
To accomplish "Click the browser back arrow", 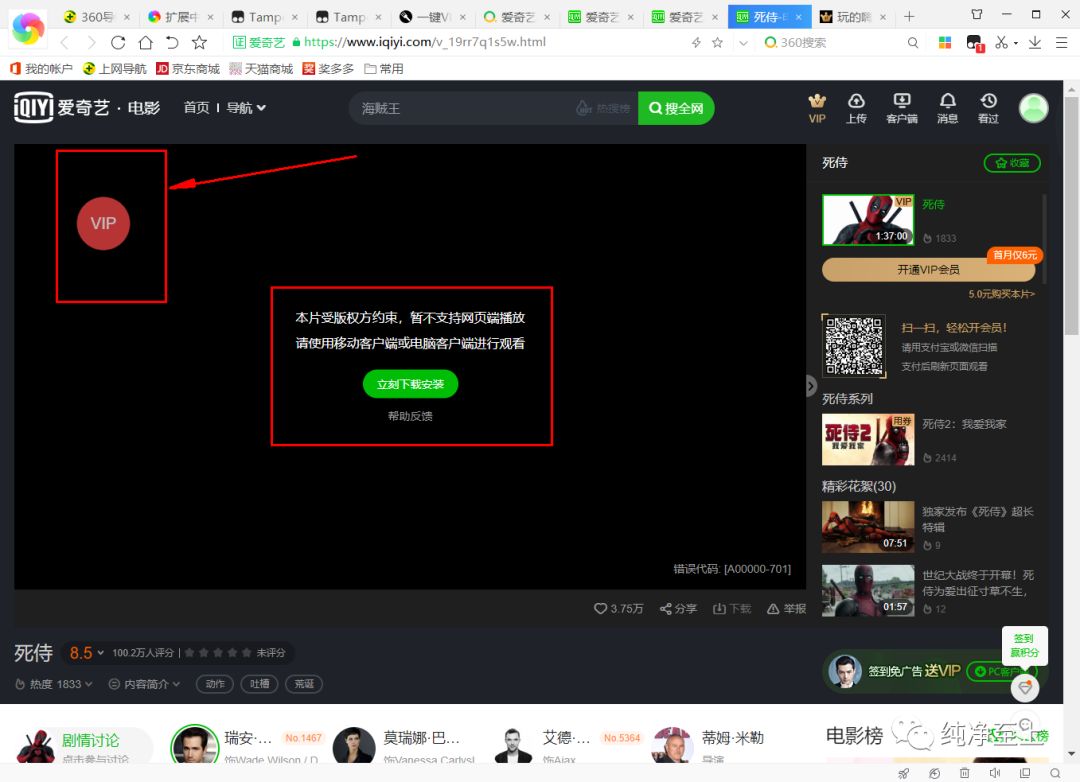I will pyautogui.click(x=65, y=43).
